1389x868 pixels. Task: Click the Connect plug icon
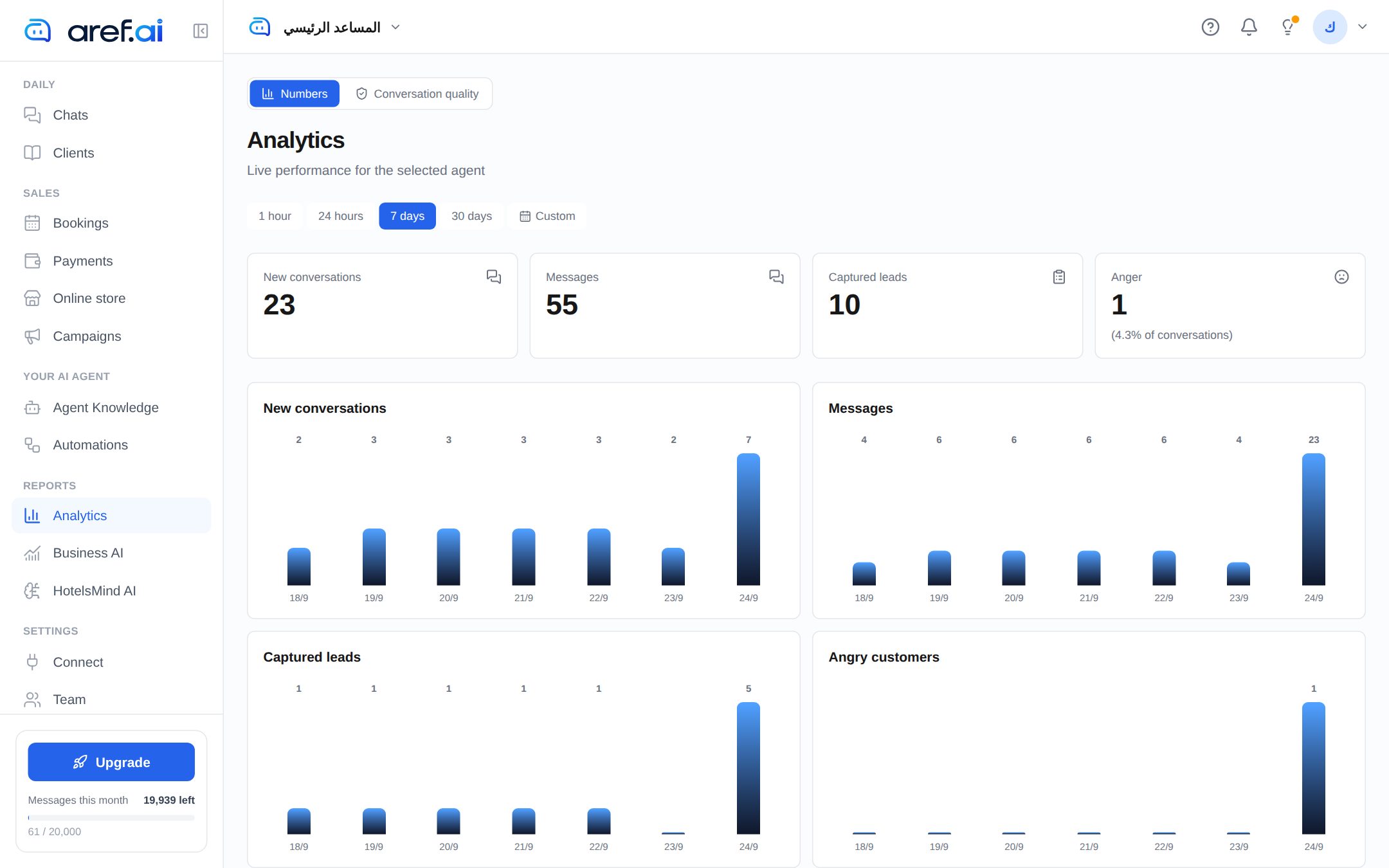pyautogui.click(x=32, y=662)
